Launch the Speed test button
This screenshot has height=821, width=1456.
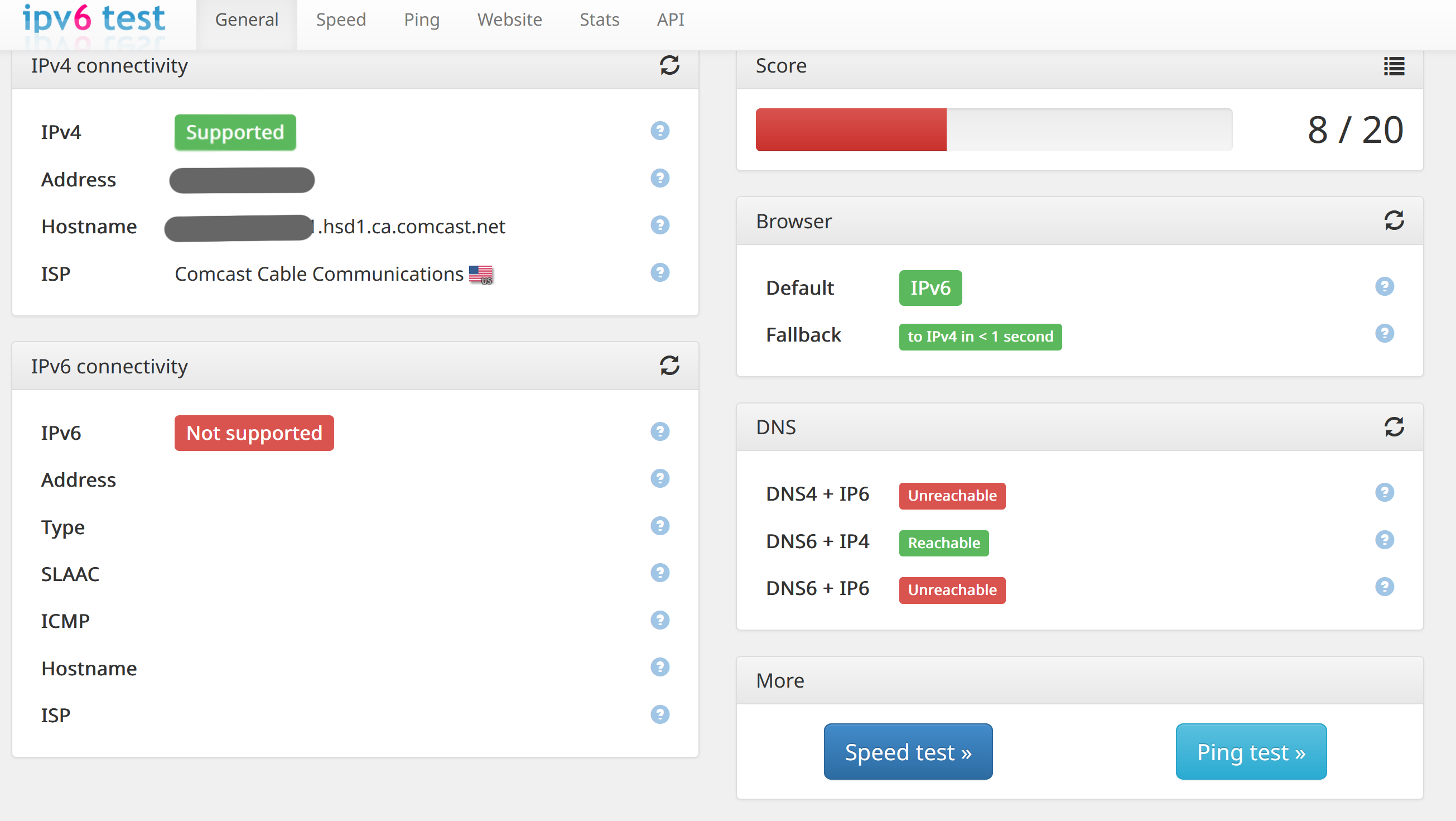point(908,752)
